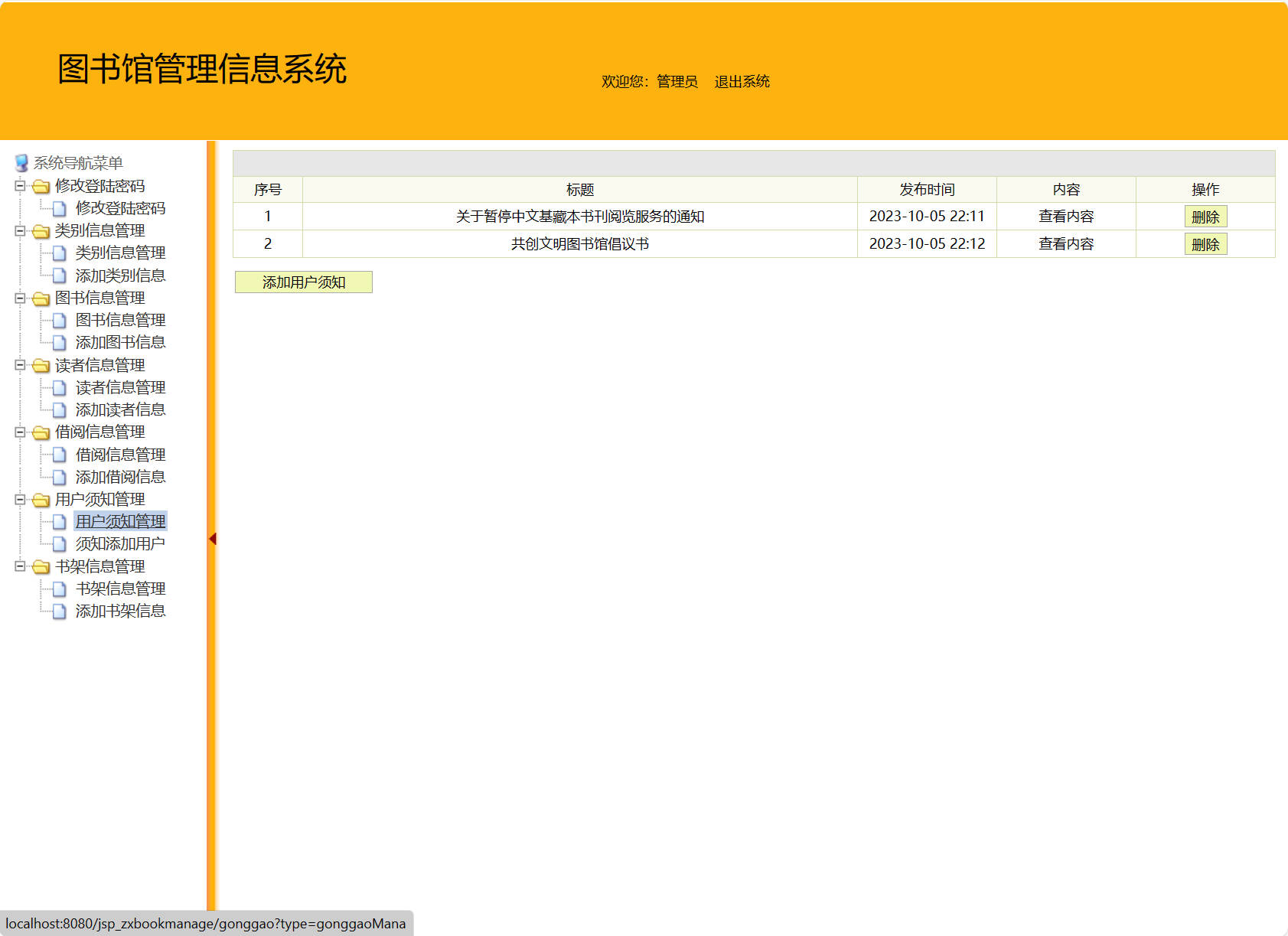Click the page icon beside 修改登陆密码
This screenshot has height=936, width=1288.
[59, 208]
